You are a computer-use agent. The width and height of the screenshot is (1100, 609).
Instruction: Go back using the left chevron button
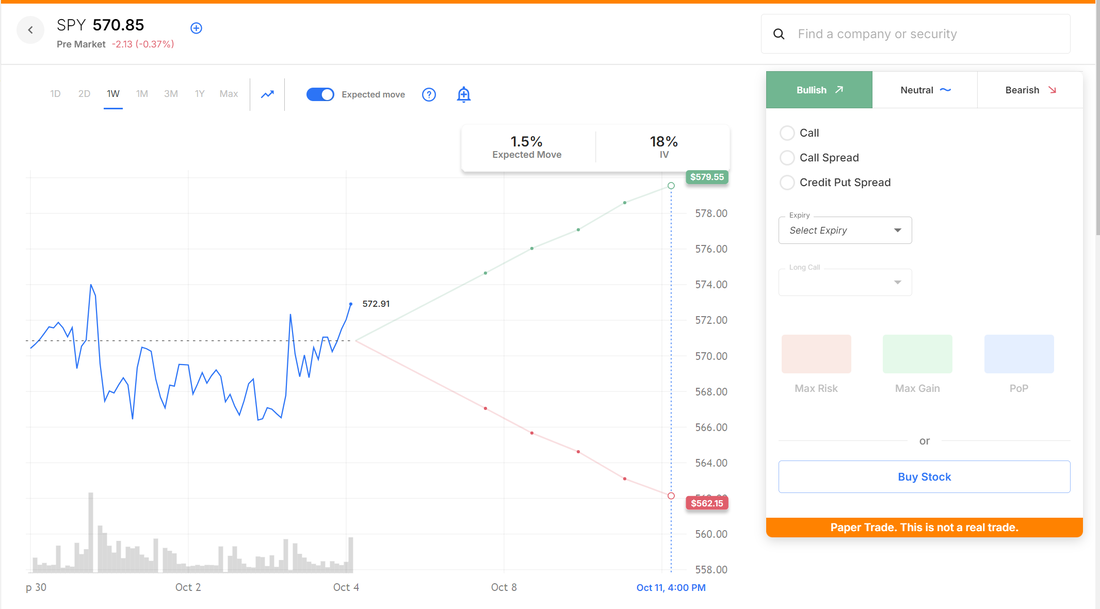[x=30, y=30]
